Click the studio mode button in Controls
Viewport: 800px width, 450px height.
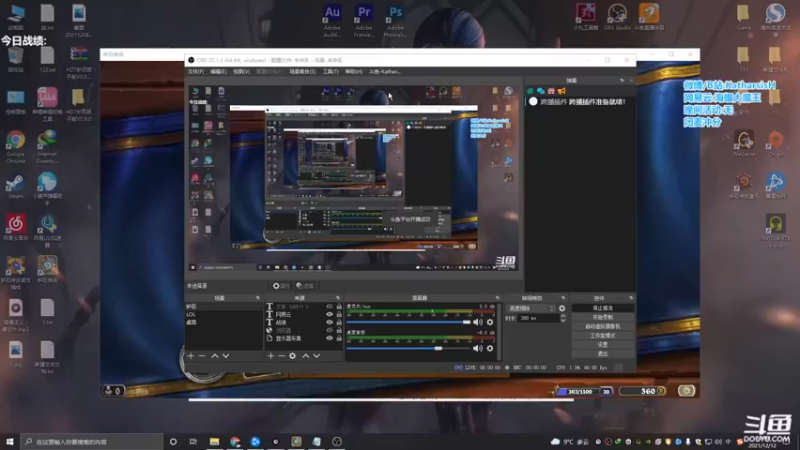coord(603,336)
